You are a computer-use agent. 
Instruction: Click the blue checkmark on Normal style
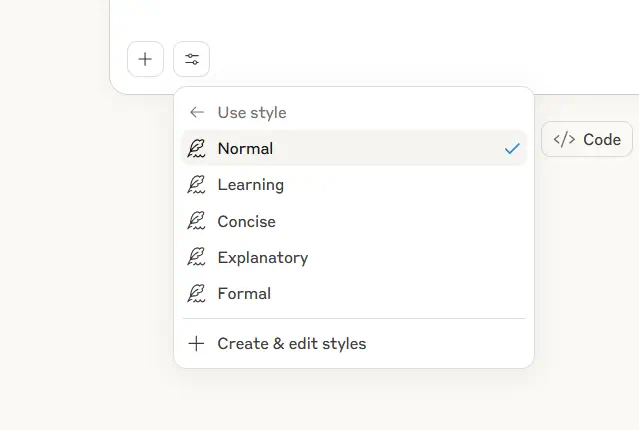[512, 149]
